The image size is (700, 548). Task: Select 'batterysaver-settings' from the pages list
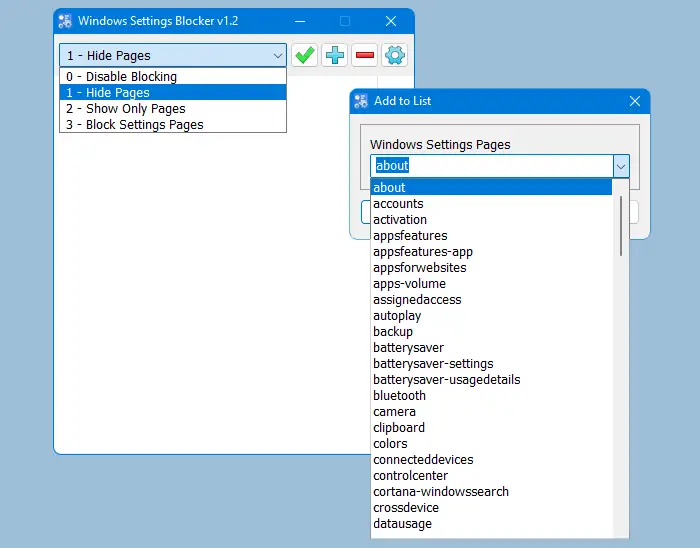point(492,364)
